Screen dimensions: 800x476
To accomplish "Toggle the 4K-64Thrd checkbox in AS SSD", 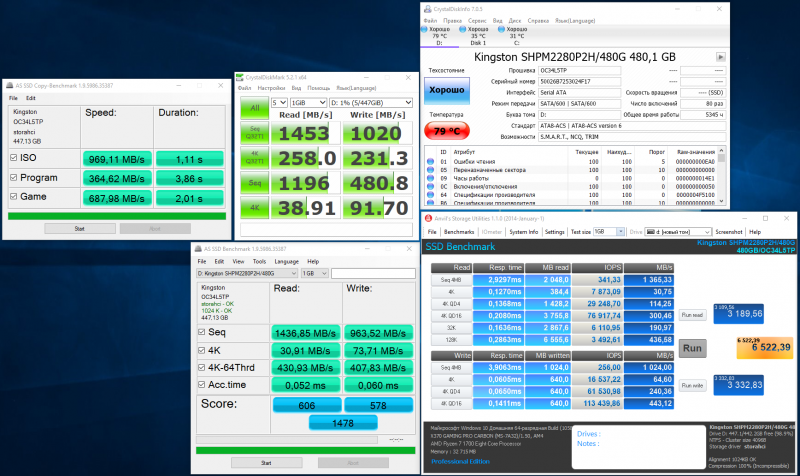I will [202, 367].
